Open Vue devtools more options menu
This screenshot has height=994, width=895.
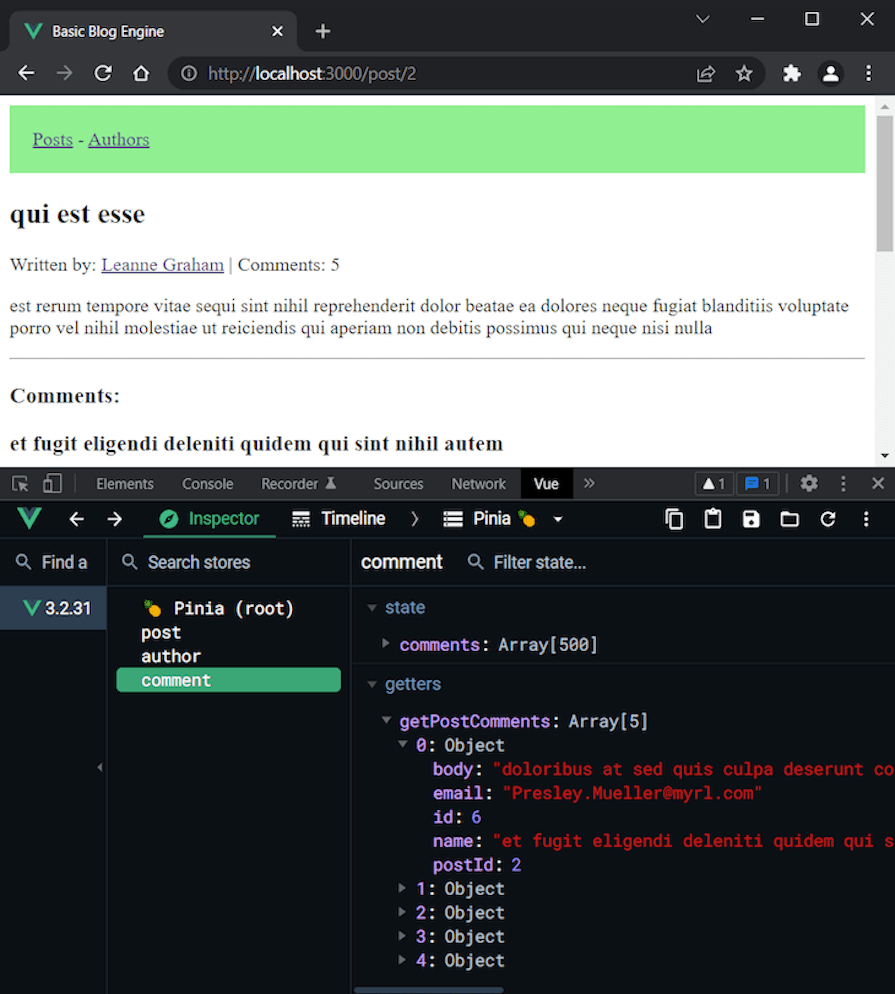[866, 519]
